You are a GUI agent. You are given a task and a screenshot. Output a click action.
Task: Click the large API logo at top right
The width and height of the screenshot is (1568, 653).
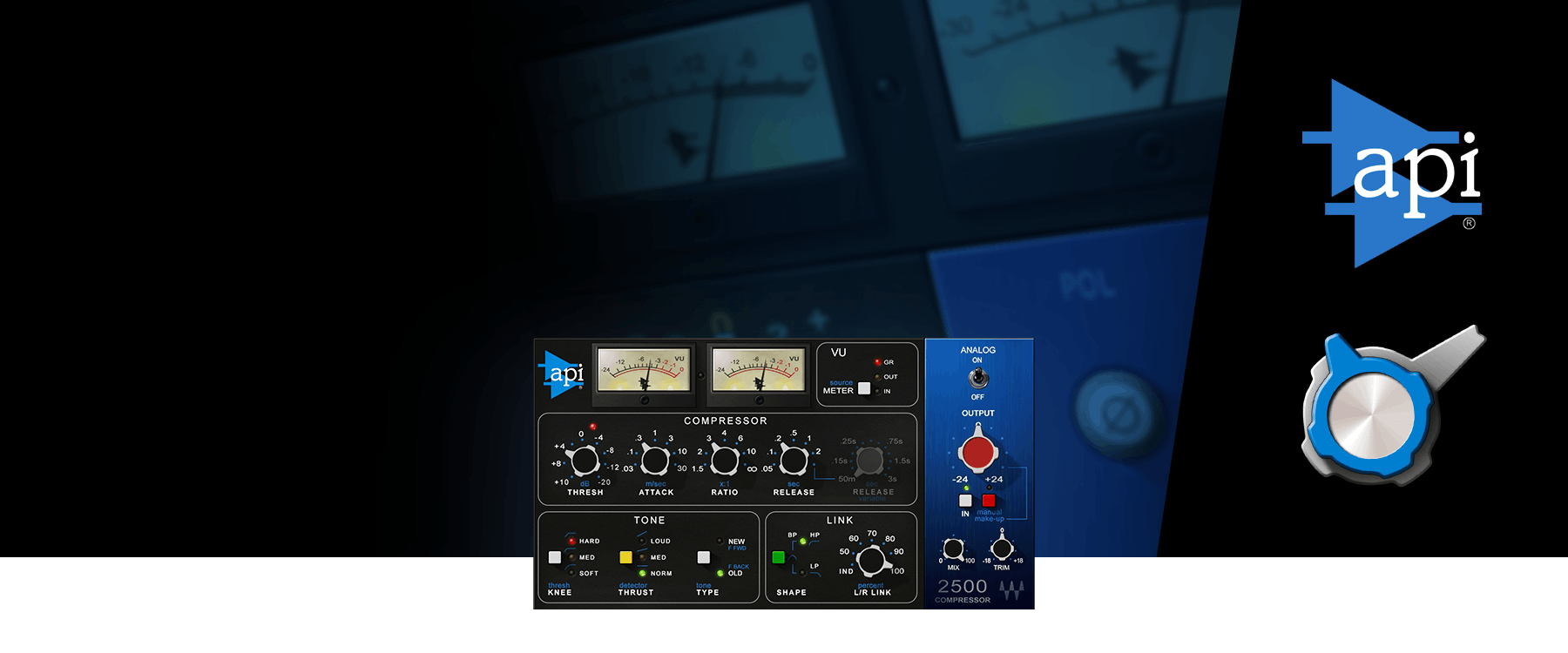(1392, 173)
